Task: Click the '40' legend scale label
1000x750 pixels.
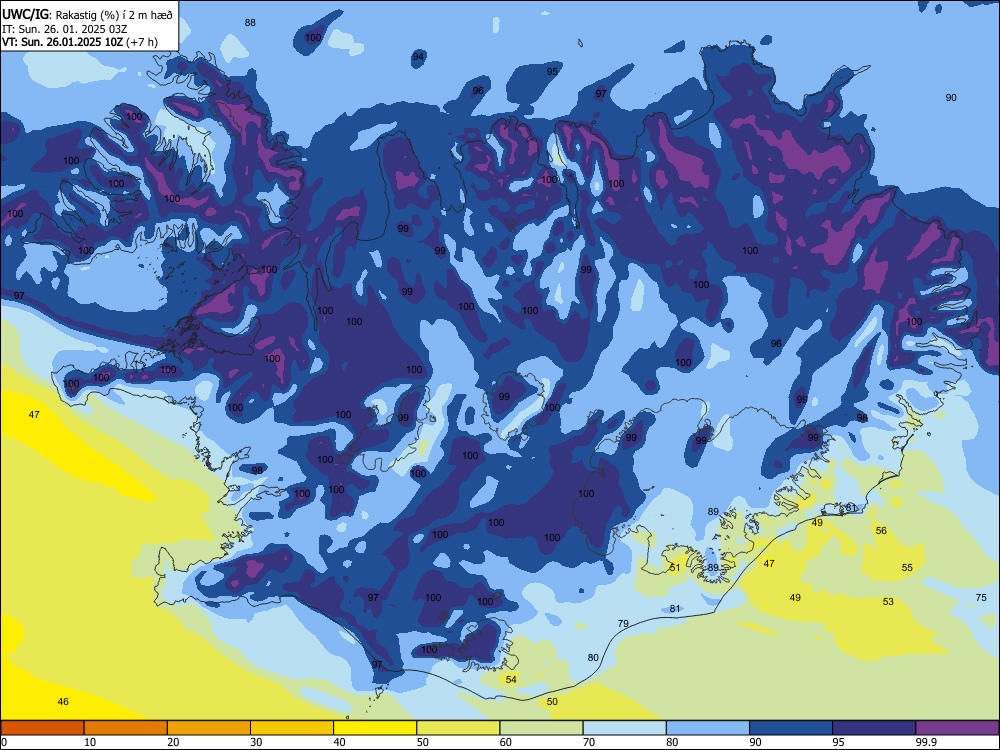Action: (x=339, y=742)
